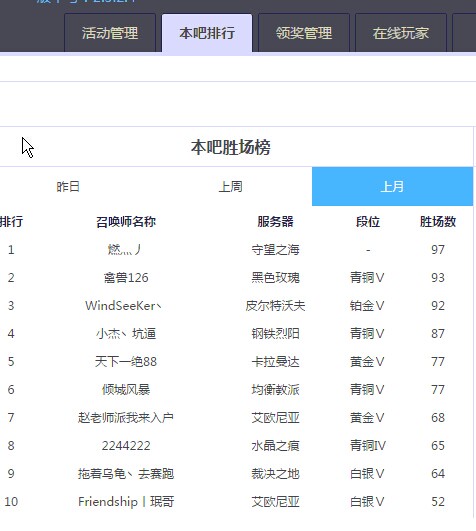Select summoner 窩兽126
The image size is (476, 531).
(126, 278)
